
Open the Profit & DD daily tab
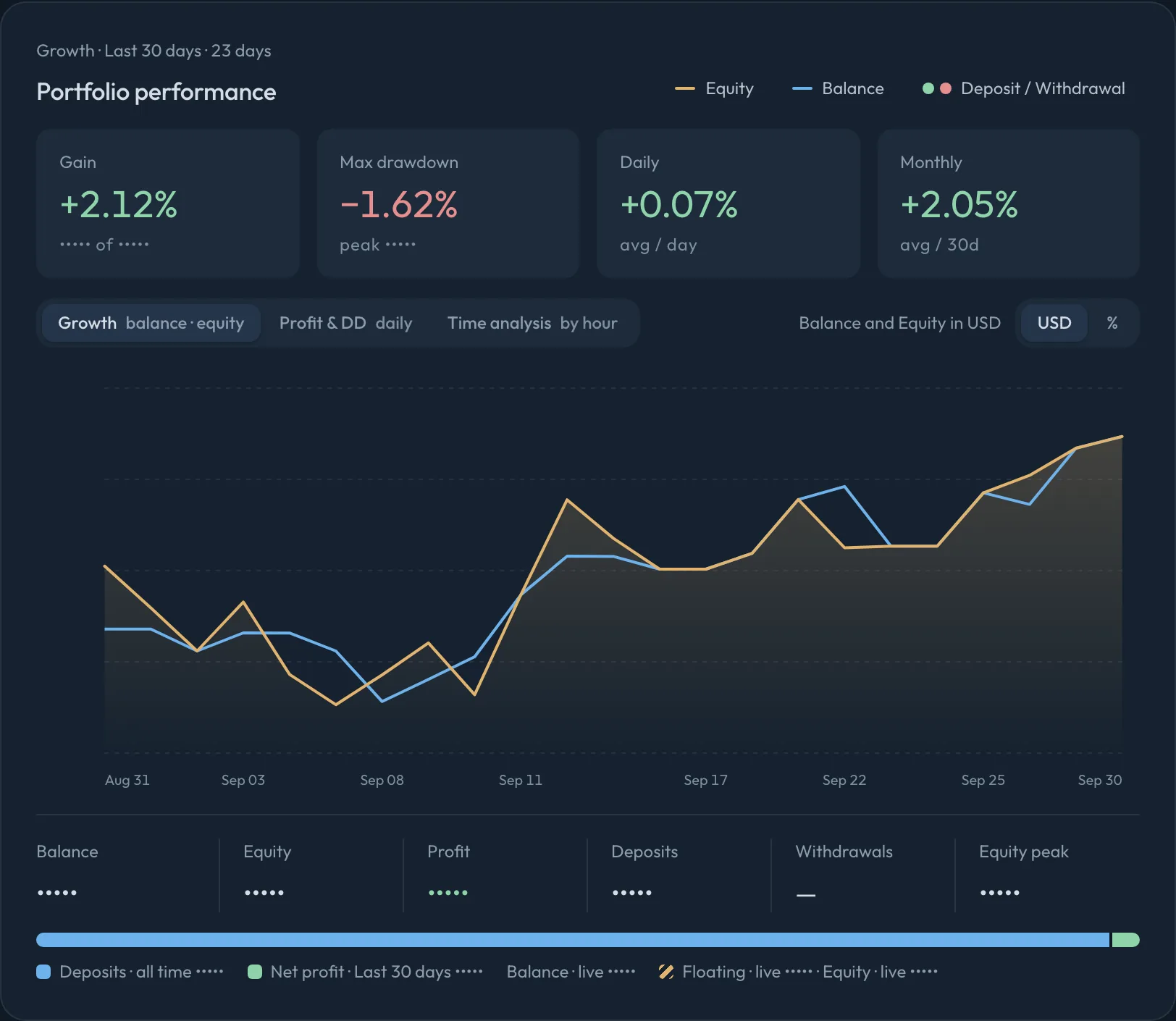[x=345, y=323]
